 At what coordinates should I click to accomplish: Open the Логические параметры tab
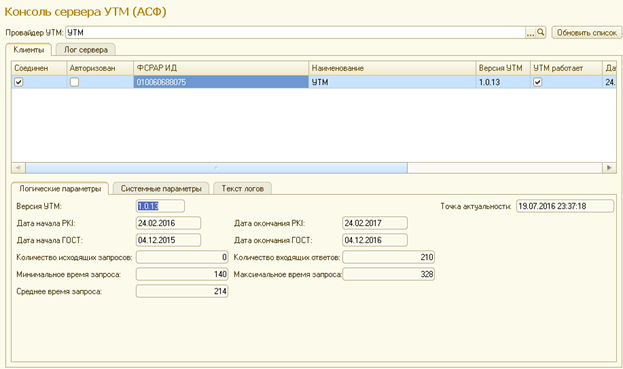pyautogui.click(x=60, y=189)
